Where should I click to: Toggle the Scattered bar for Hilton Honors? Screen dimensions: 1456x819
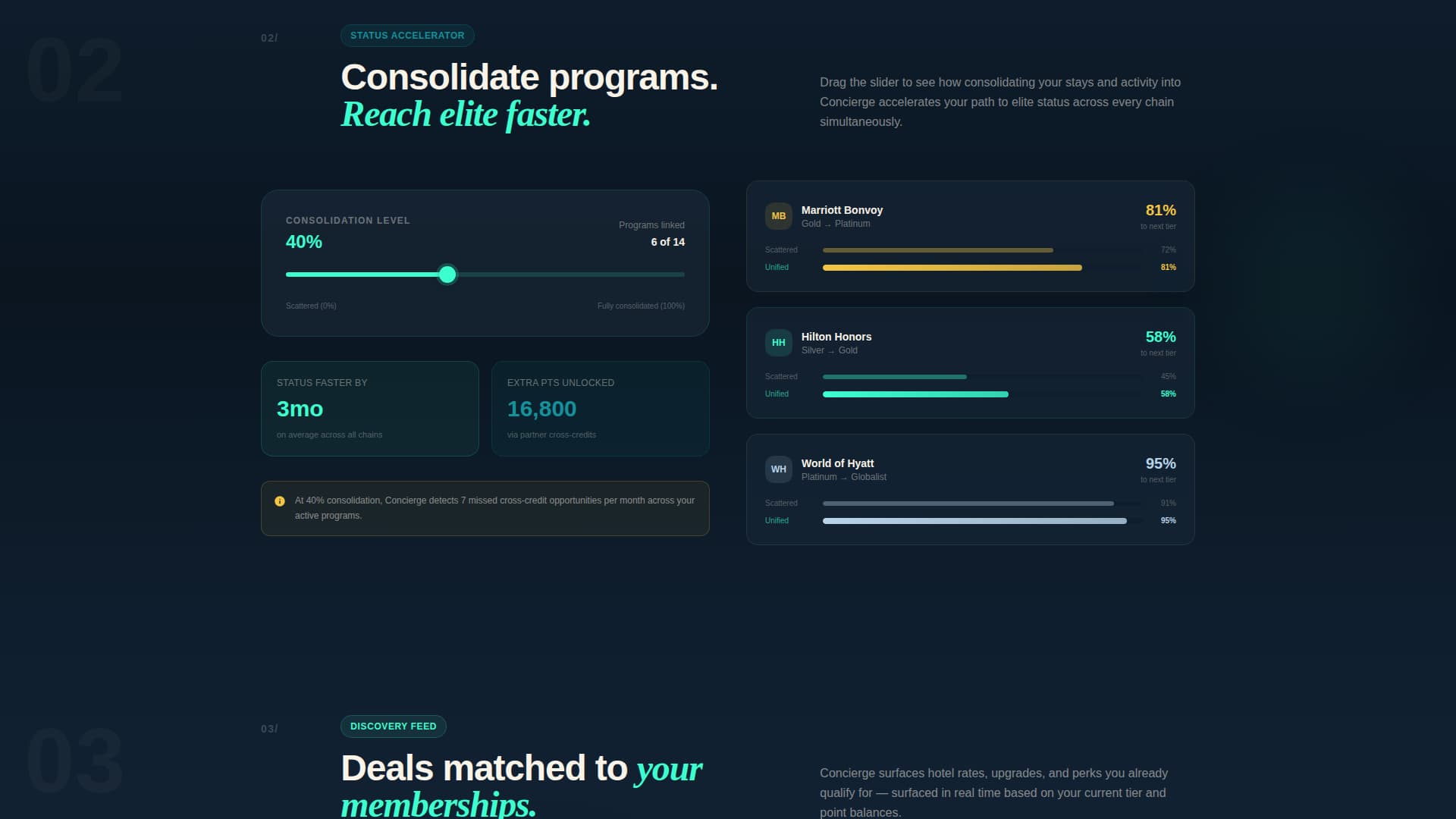pos(893,377)
